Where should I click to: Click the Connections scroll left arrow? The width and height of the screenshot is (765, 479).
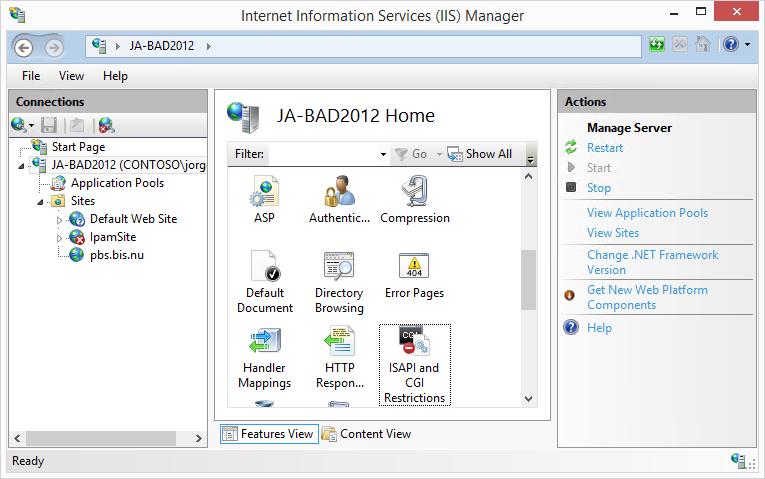click(x=17, y=438)
